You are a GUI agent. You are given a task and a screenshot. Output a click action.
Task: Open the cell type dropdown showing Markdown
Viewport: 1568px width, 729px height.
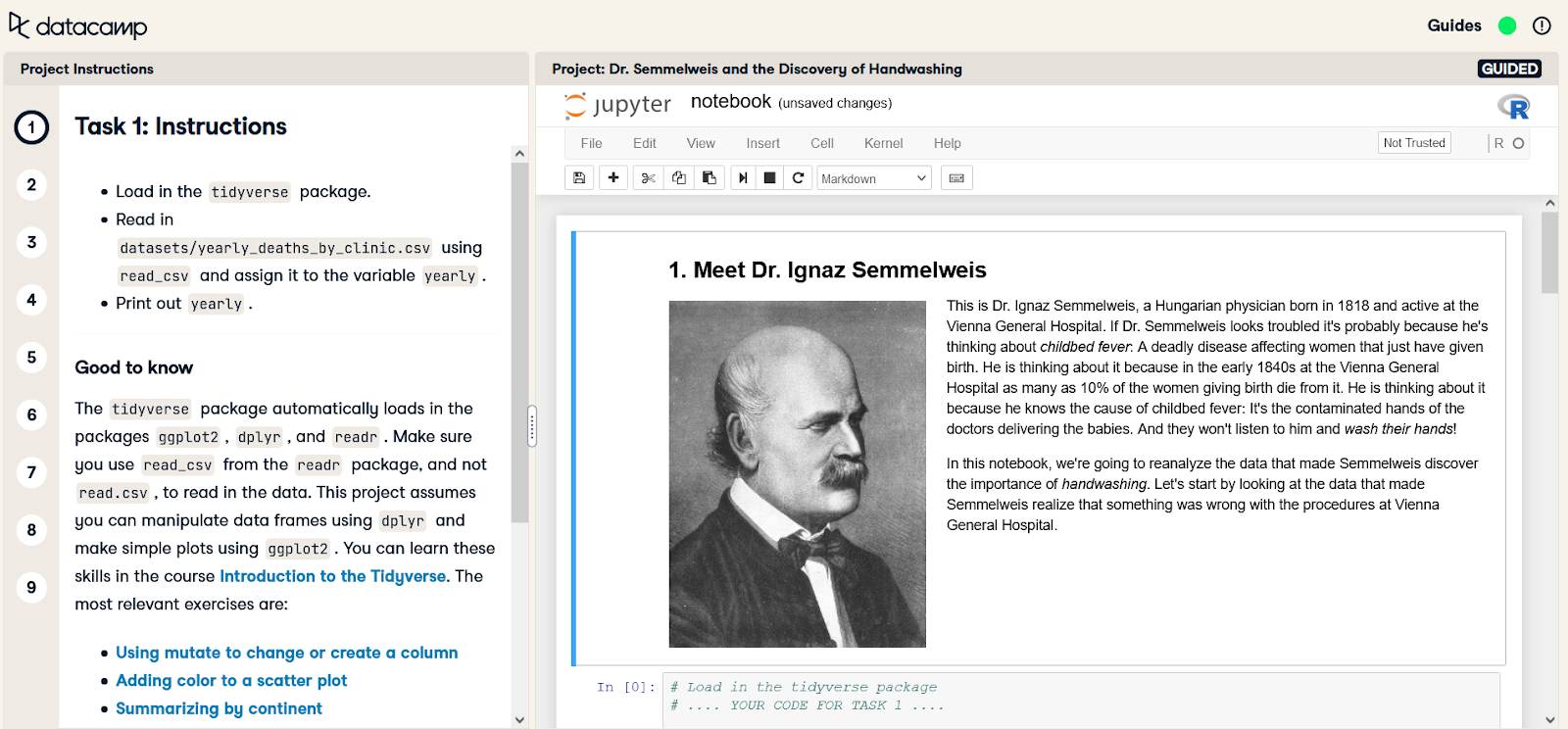874,178
